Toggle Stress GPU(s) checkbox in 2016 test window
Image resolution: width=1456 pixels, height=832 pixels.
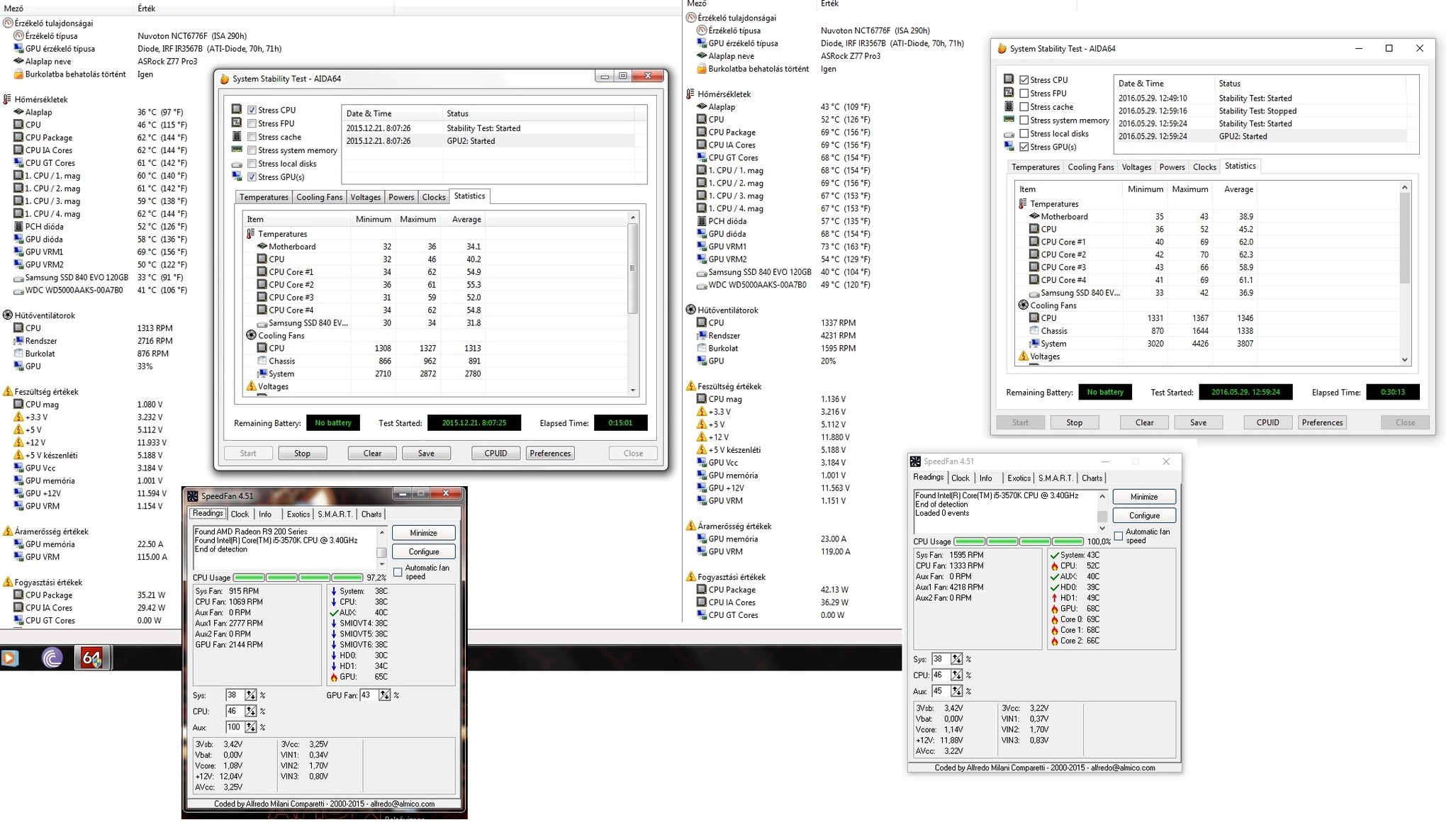1024,147
